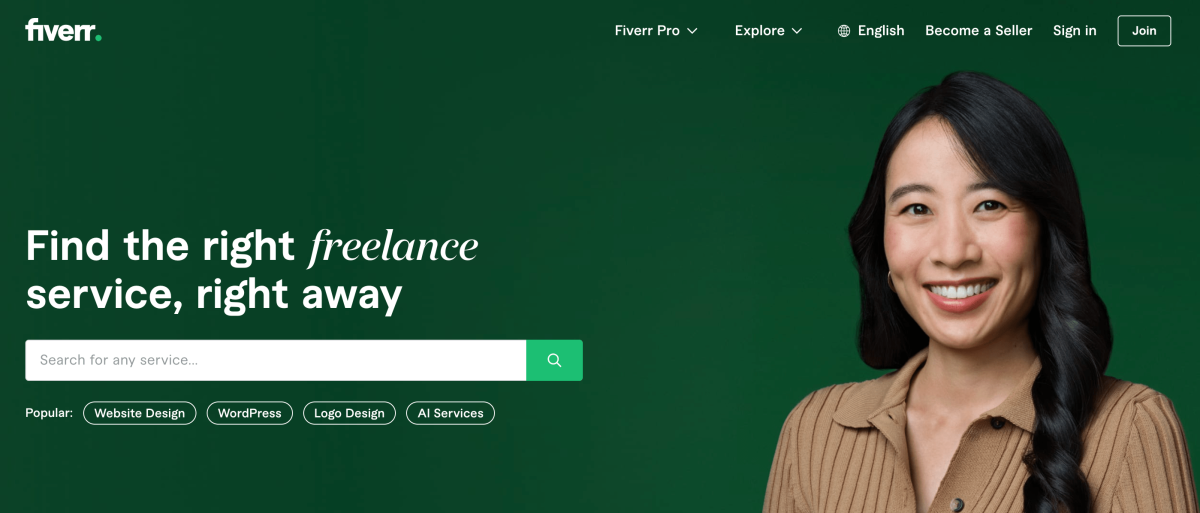Select the English language option
This screenshot has height=513, width=1200.
tap(881, 31)
